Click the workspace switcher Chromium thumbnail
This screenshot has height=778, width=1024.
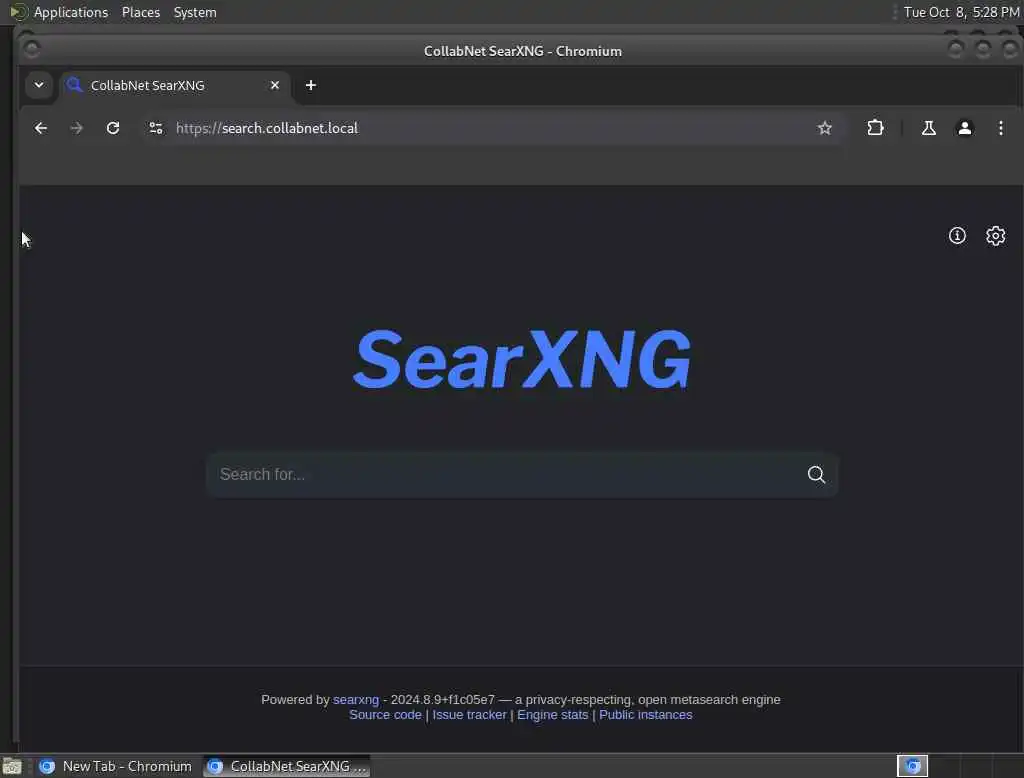(x=912, y=766)
